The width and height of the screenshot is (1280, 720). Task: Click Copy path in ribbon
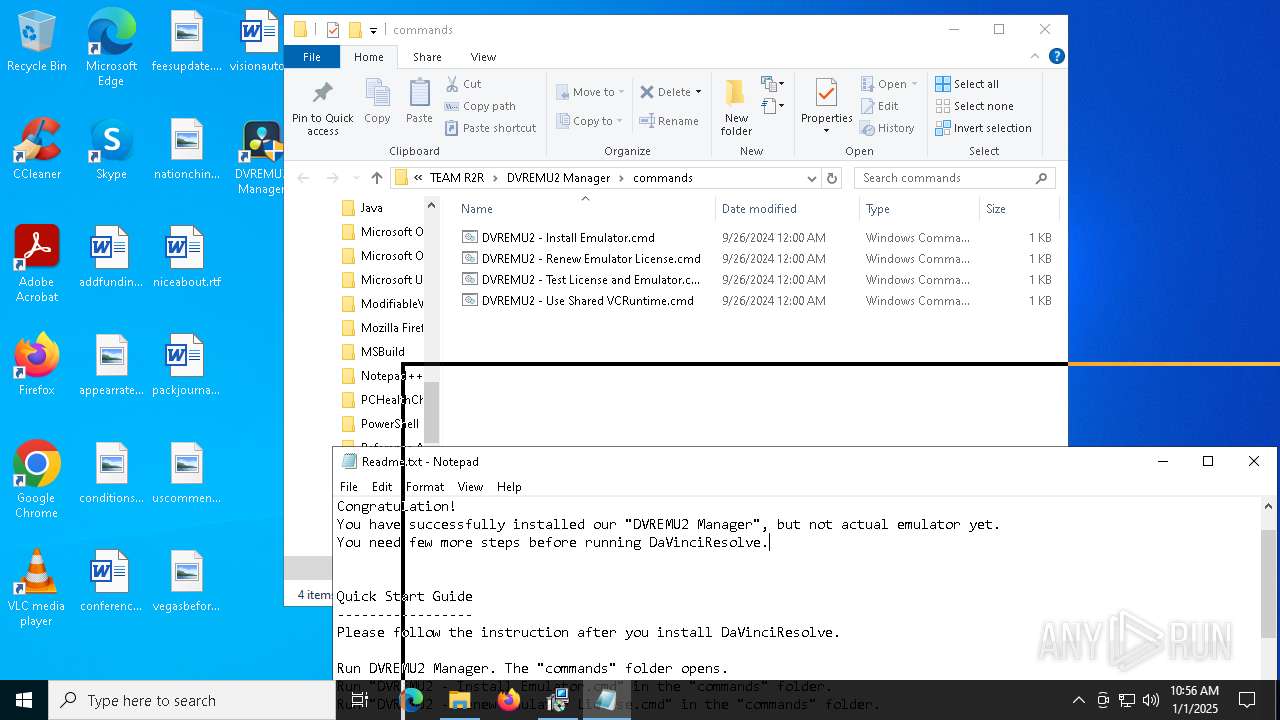(x=480, y=106)
